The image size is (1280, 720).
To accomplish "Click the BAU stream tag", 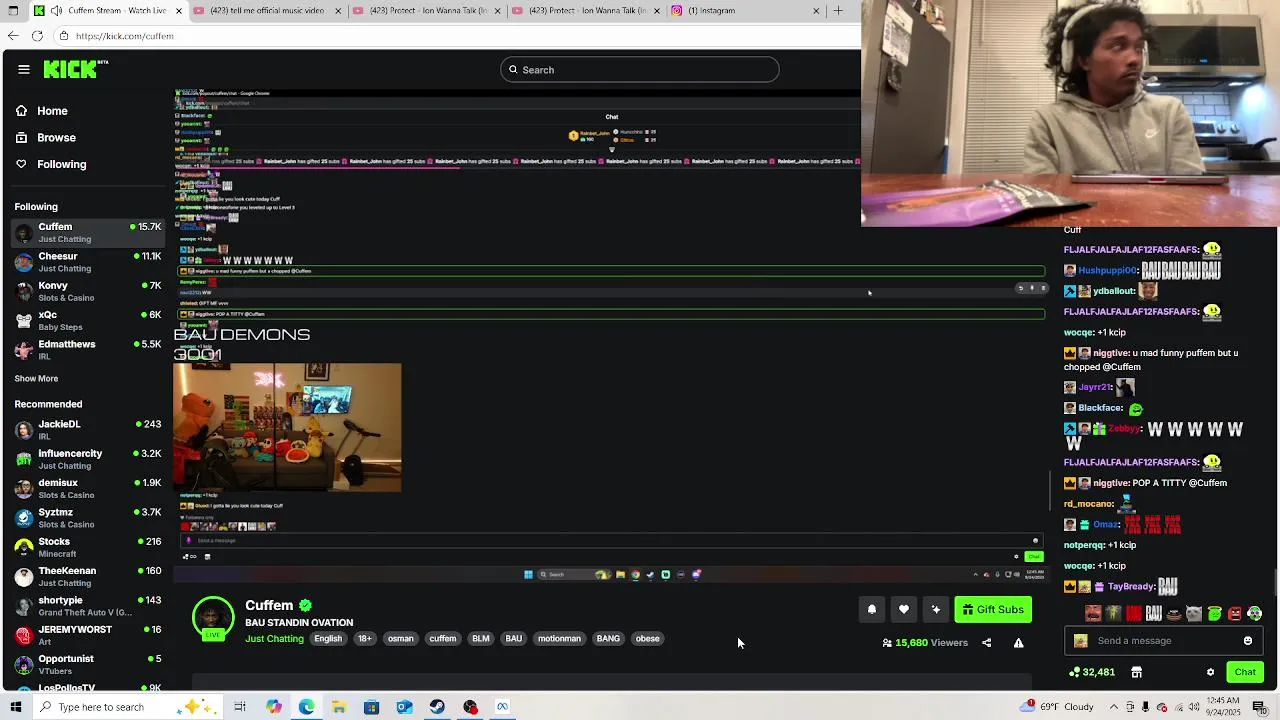I will pos(513,639).
